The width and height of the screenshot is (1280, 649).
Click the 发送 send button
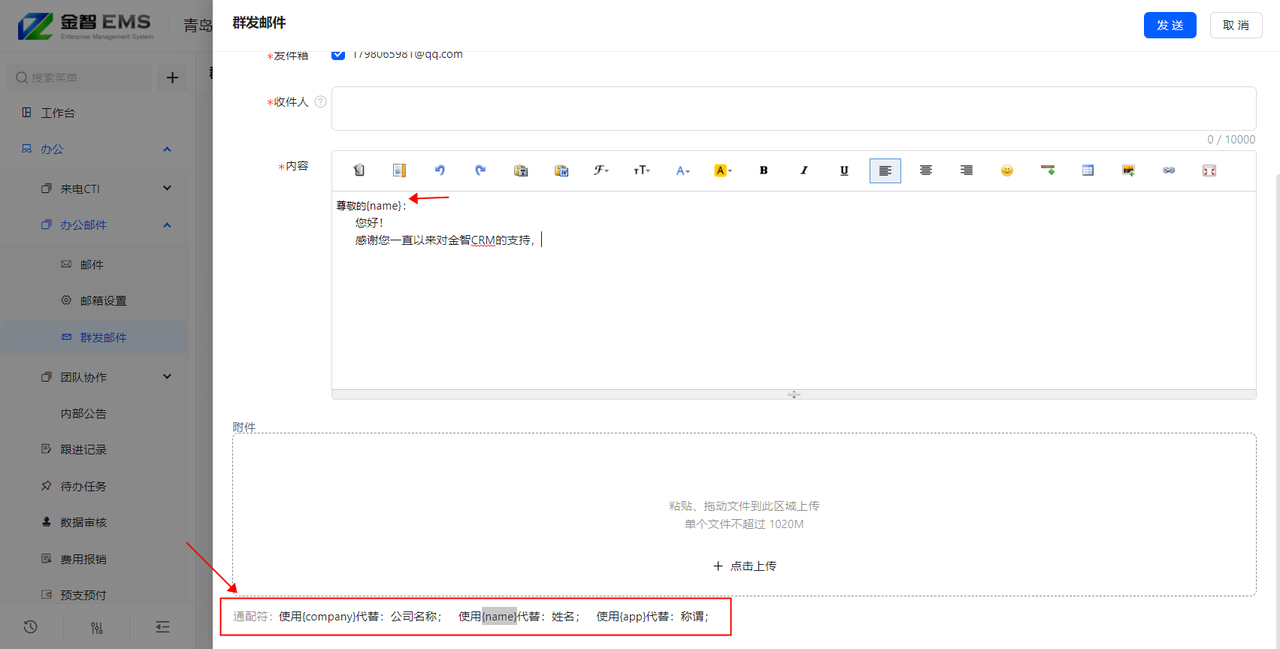(x=1170, y=25)
